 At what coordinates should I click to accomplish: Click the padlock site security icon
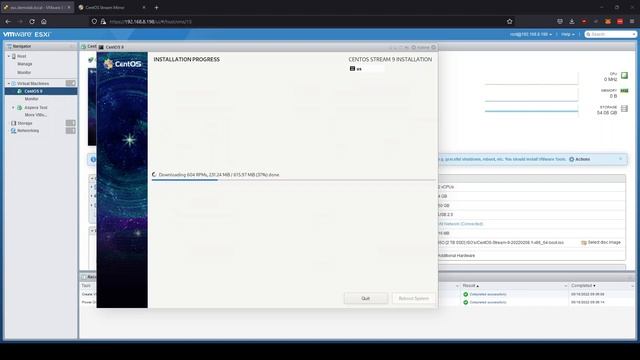click(103, 21)
